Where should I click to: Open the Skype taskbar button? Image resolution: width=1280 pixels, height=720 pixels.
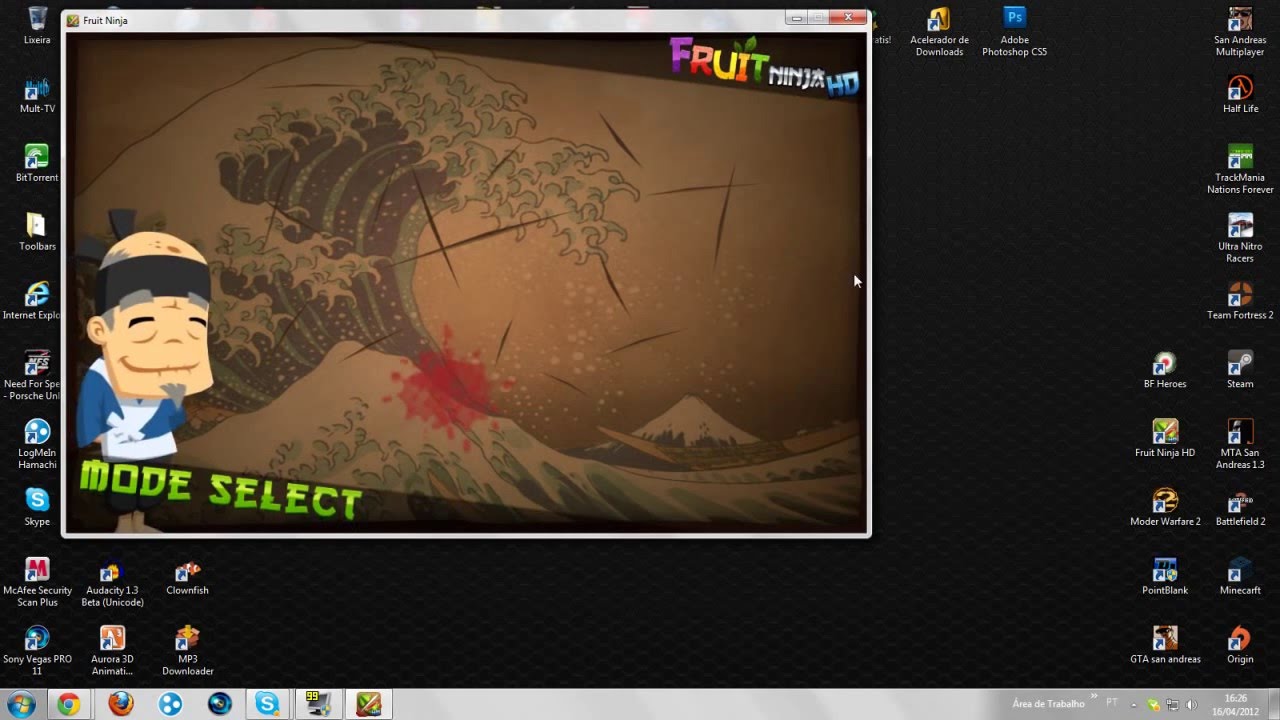[x=267, y=705]
